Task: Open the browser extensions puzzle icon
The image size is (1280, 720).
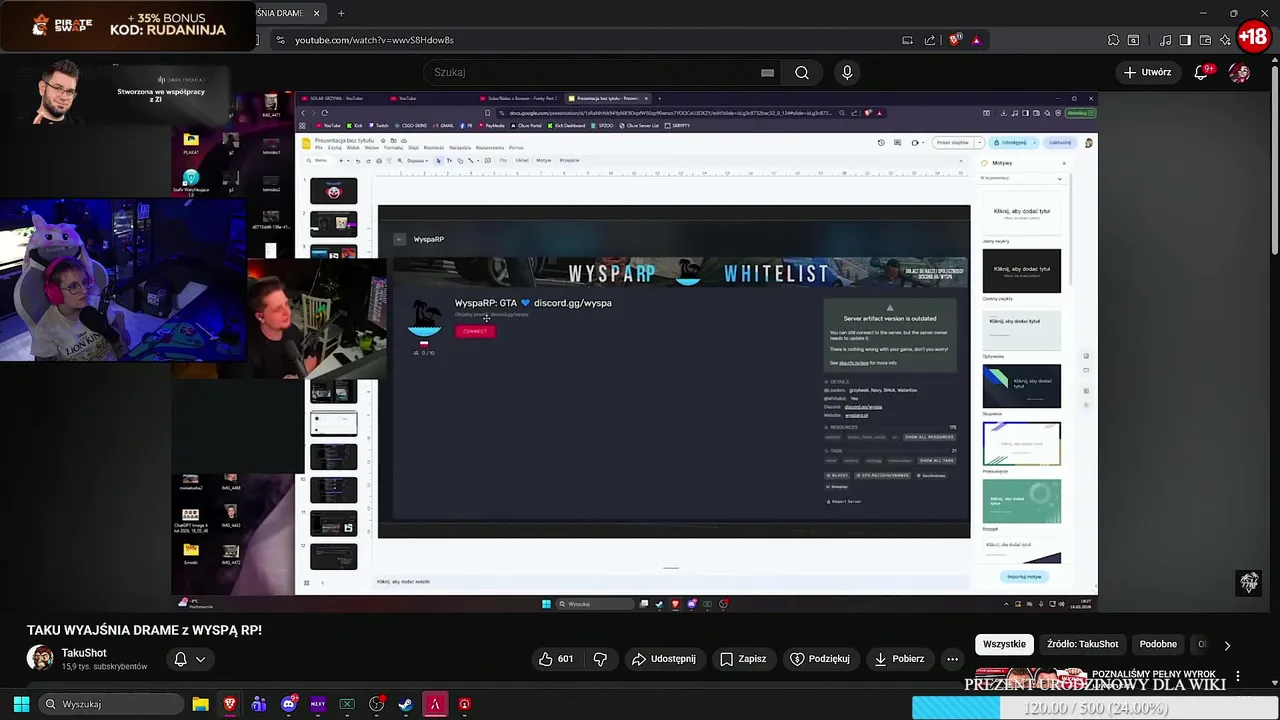Action: (1113, 40)
